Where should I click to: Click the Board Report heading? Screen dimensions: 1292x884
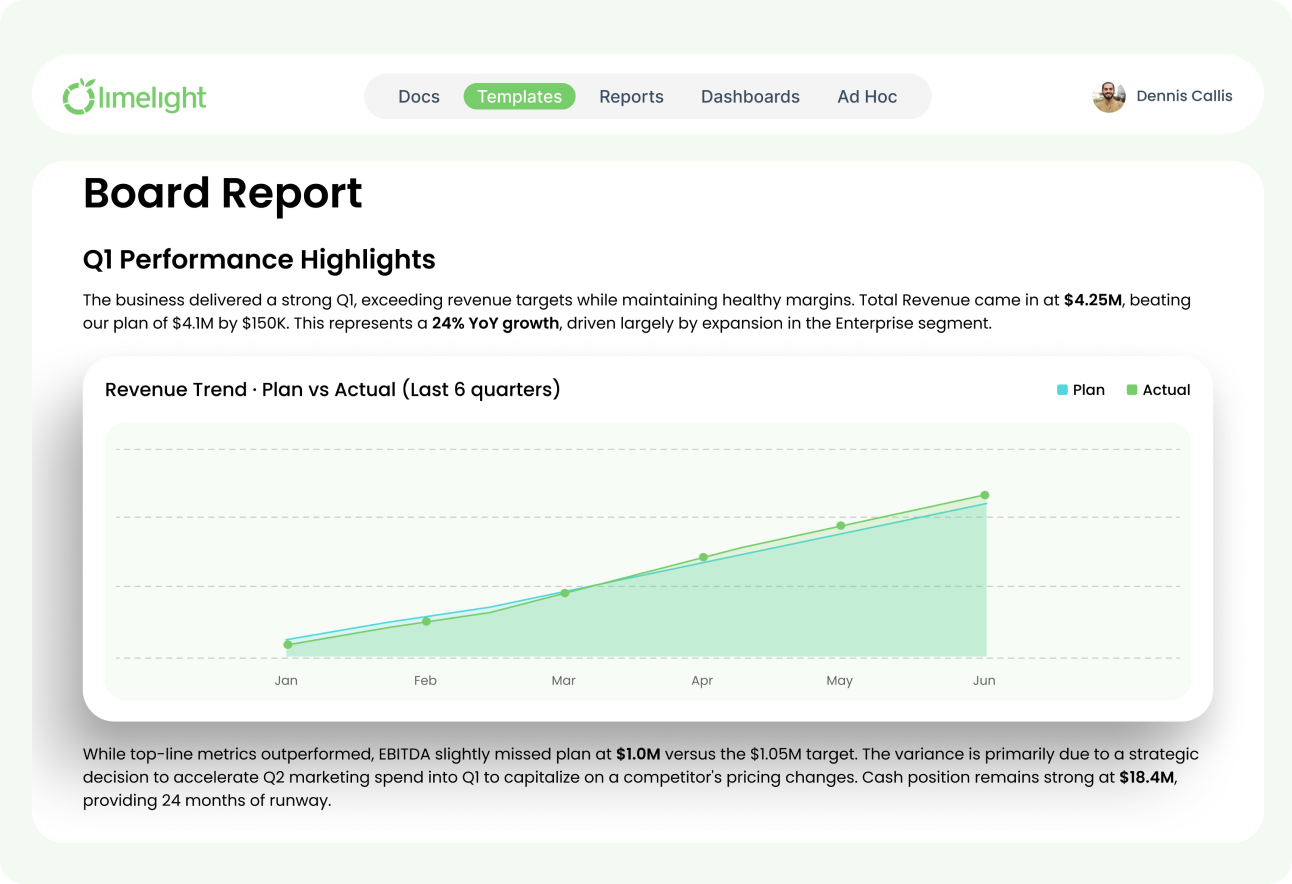[223, 193]
